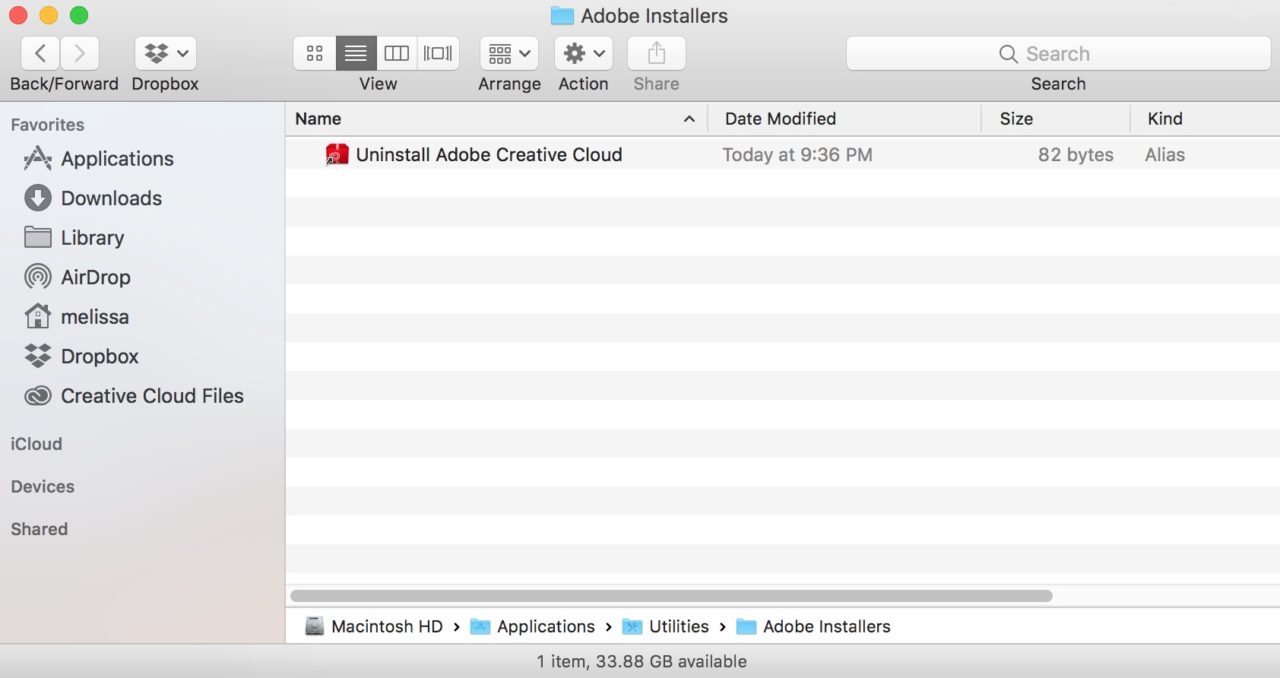The width and height of the screenshot is (1280, 678).
Task: Go to Applications in path bar
Action: pos(532,627)
